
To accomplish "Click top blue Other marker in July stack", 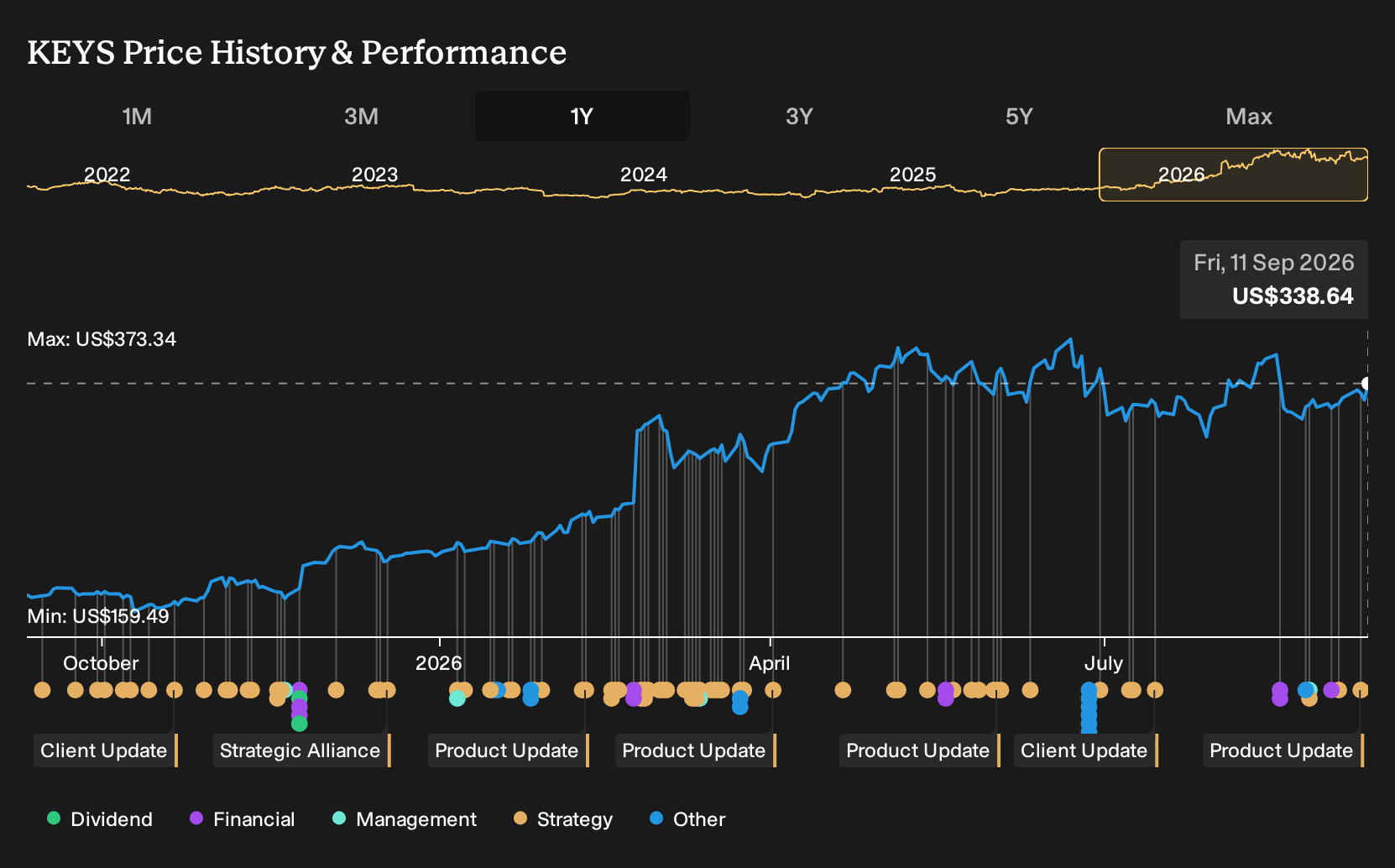I will [1089, 690].
